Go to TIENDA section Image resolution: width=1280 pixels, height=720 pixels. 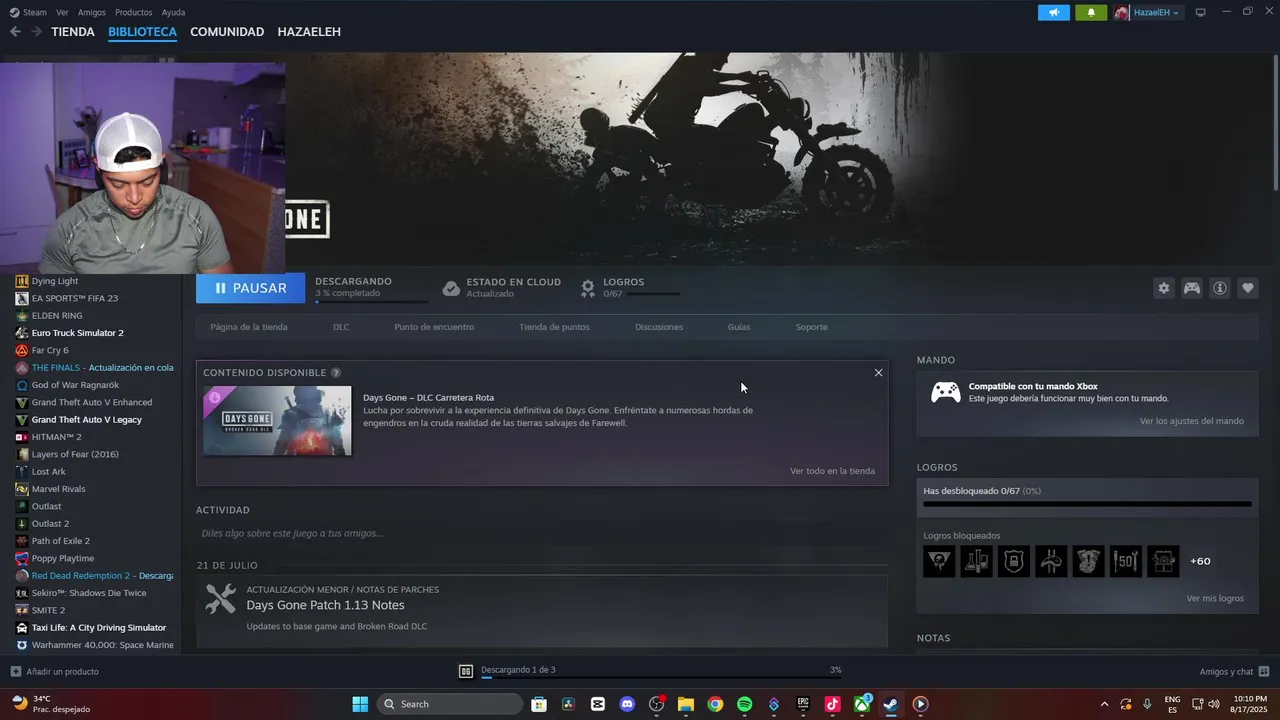coord(73,32)
